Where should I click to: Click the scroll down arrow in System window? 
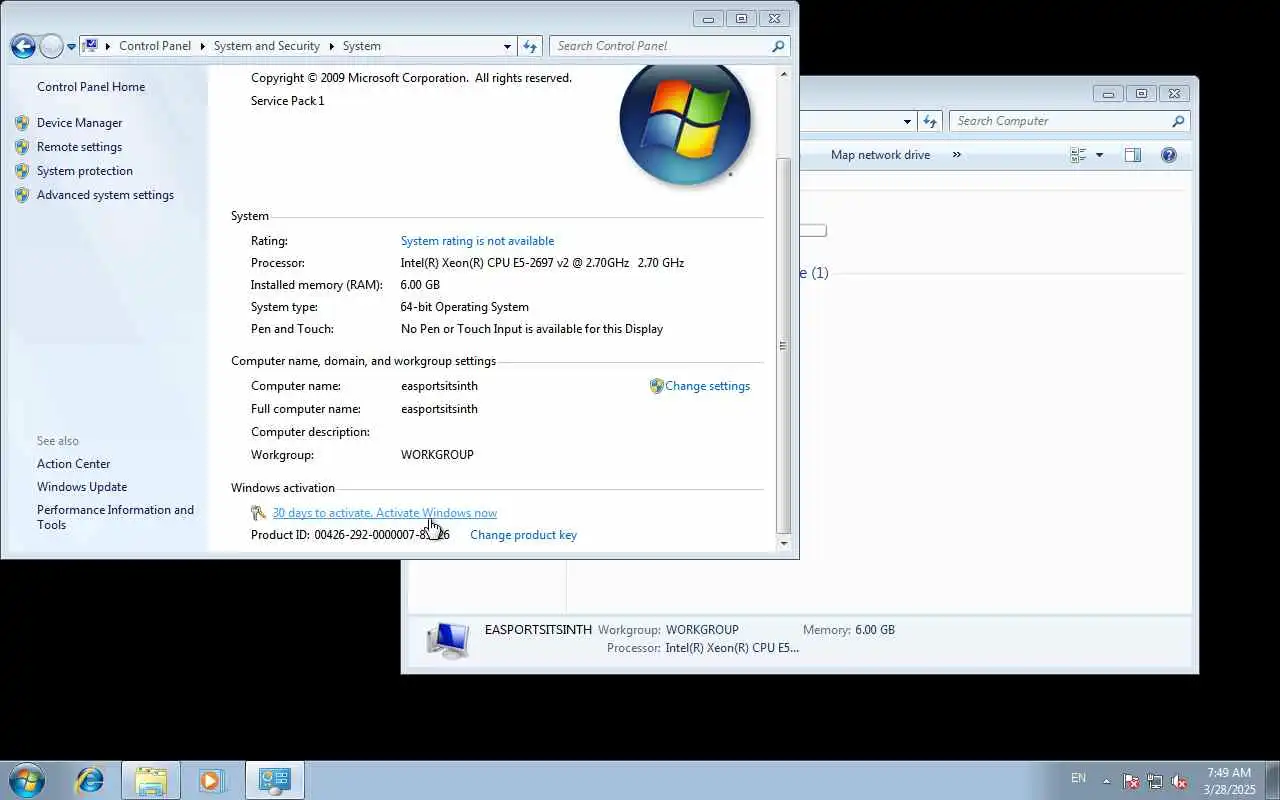[x=784, y=543]
